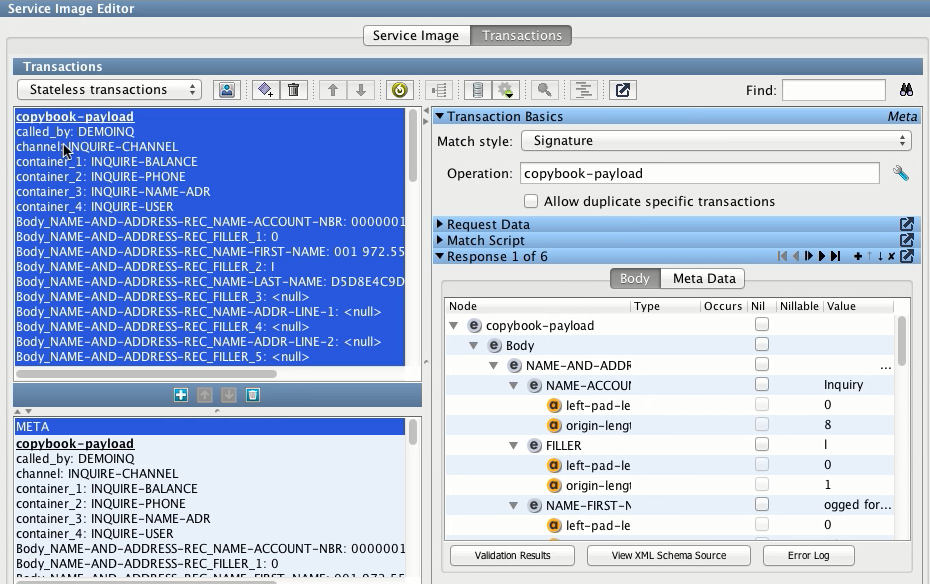930x584 pixels.
Task: Click the delete transaction trash icon
Action: point(292,90)
